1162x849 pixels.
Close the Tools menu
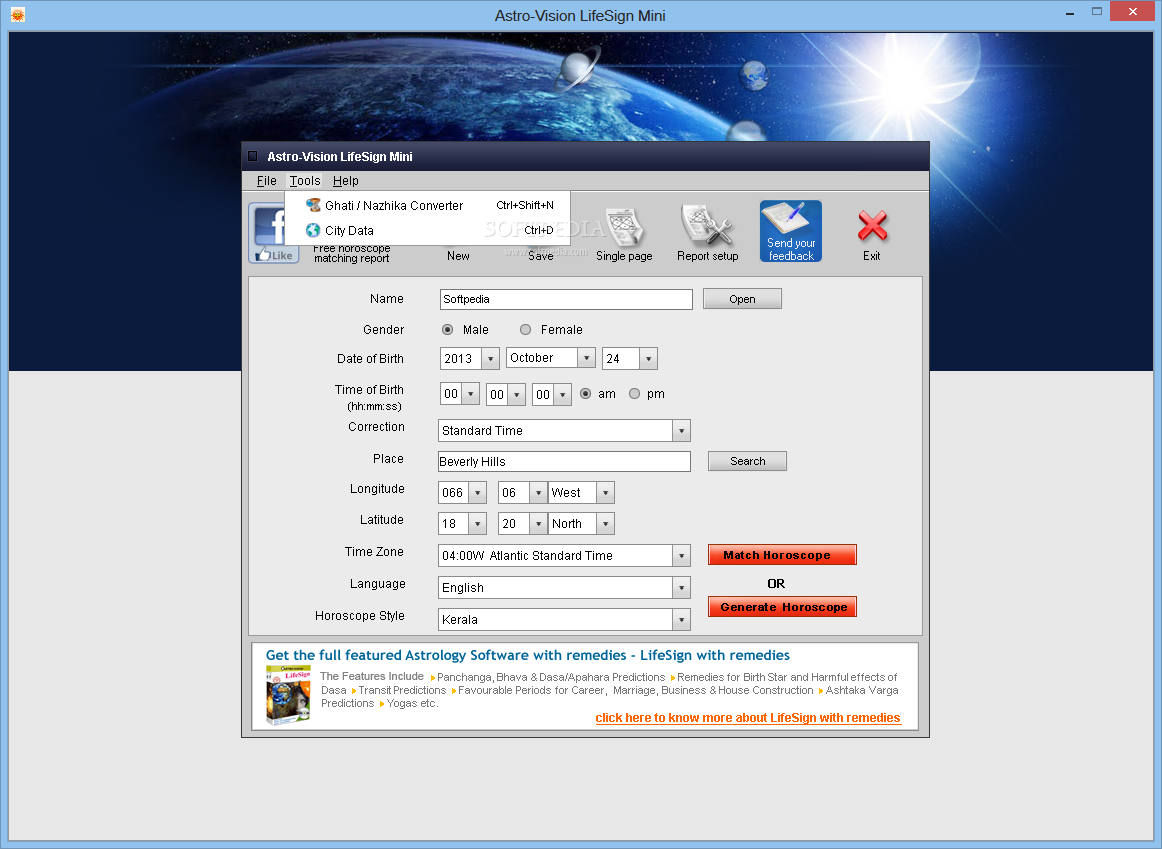(305, 181)
